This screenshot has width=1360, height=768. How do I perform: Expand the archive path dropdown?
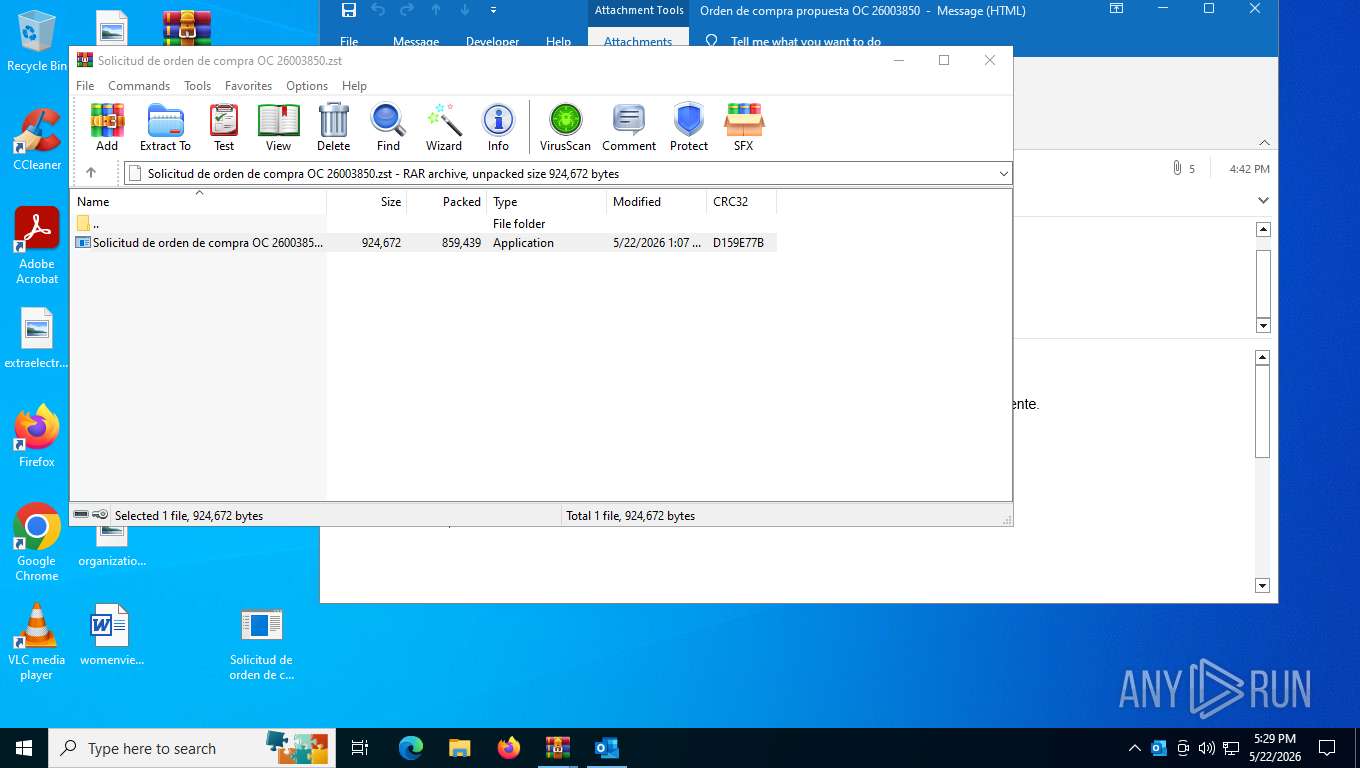(1004, 174)
